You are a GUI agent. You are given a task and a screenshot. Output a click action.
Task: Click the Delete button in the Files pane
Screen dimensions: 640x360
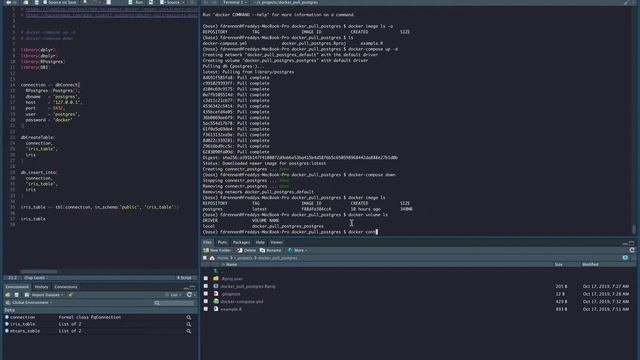(x=246, y=250)
